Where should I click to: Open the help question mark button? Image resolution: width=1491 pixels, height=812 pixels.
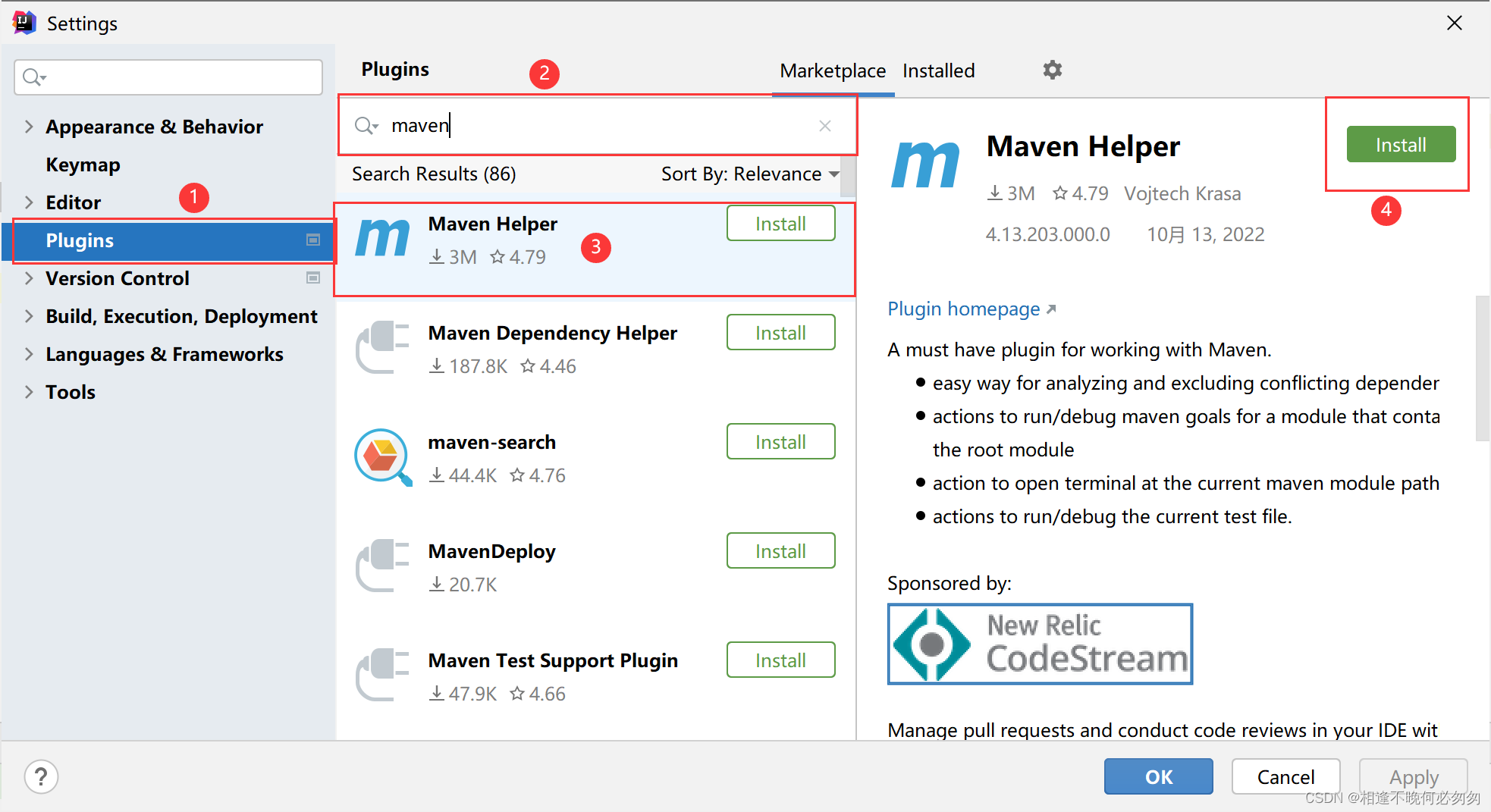click(41, 776)
